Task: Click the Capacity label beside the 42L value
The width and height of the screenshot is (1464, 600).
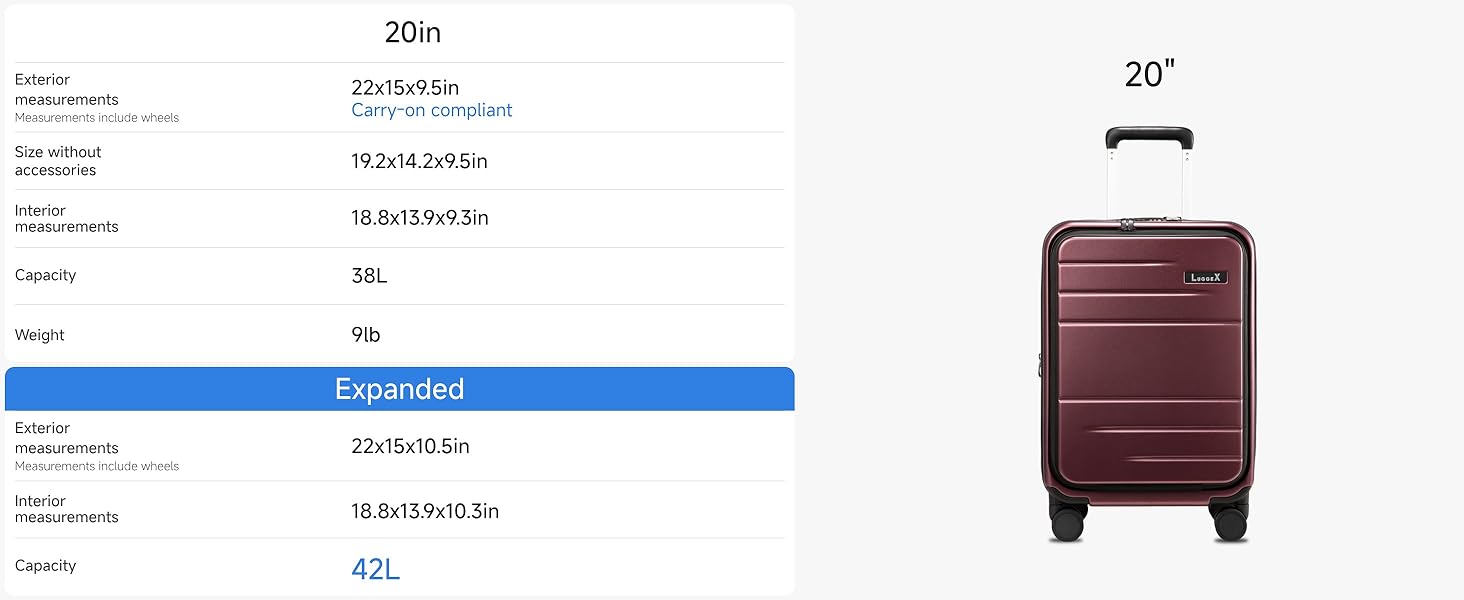Action: coord(45,566)
